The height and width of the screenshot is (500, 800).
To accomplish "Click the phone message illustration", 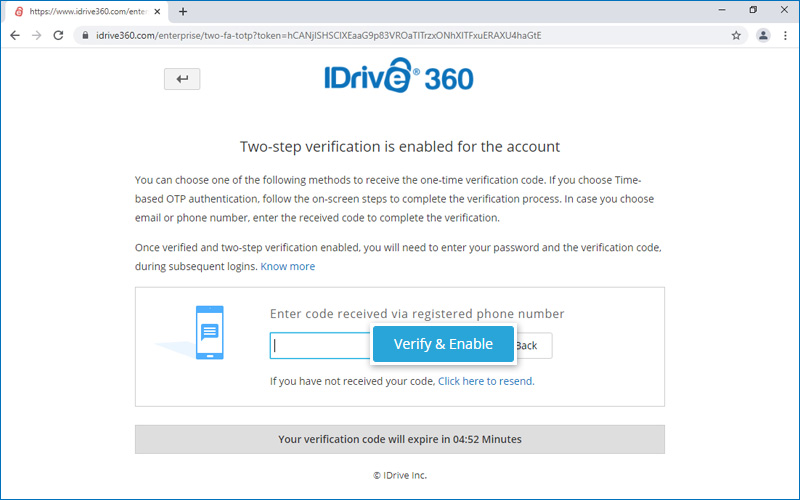I will point(209,332).
